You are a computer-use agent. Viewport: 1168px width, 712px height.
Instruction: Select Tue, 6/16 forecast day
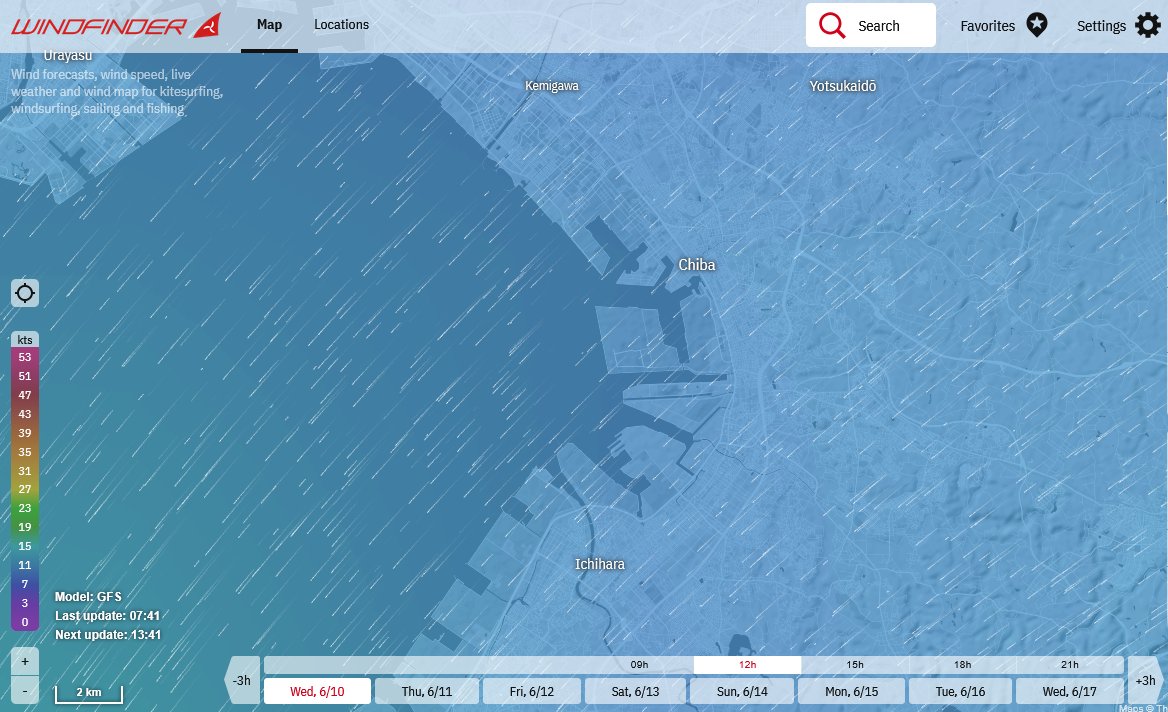click(960, 691)
